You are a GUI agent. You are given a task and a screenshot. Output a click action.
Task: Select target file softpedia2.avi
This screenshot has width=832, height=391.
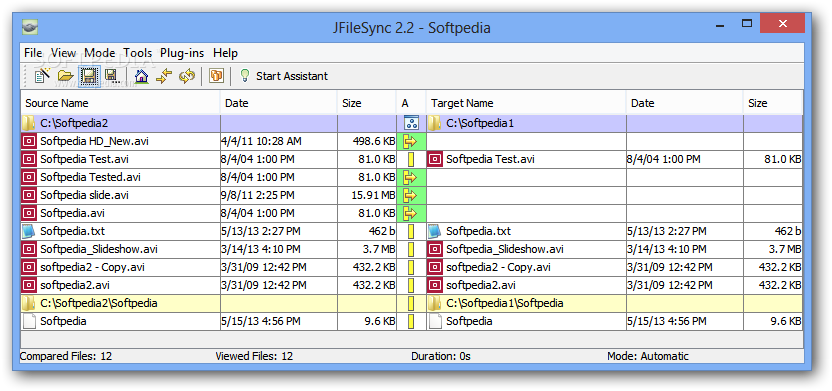click(x=481, y=285)
